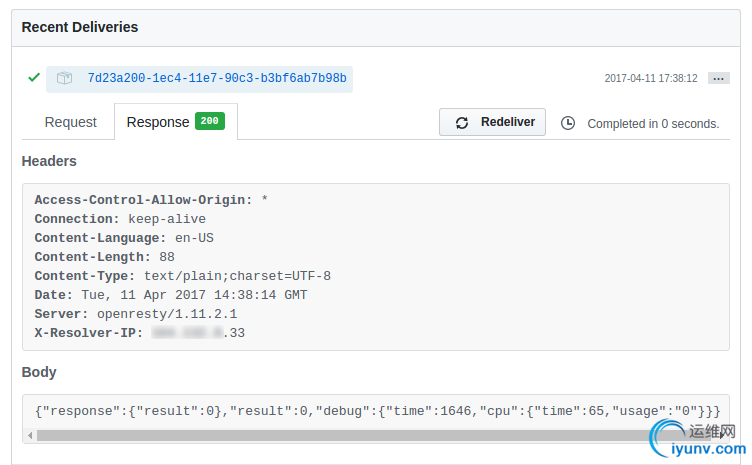Click the left arrow of the body scrollbar

29,435
